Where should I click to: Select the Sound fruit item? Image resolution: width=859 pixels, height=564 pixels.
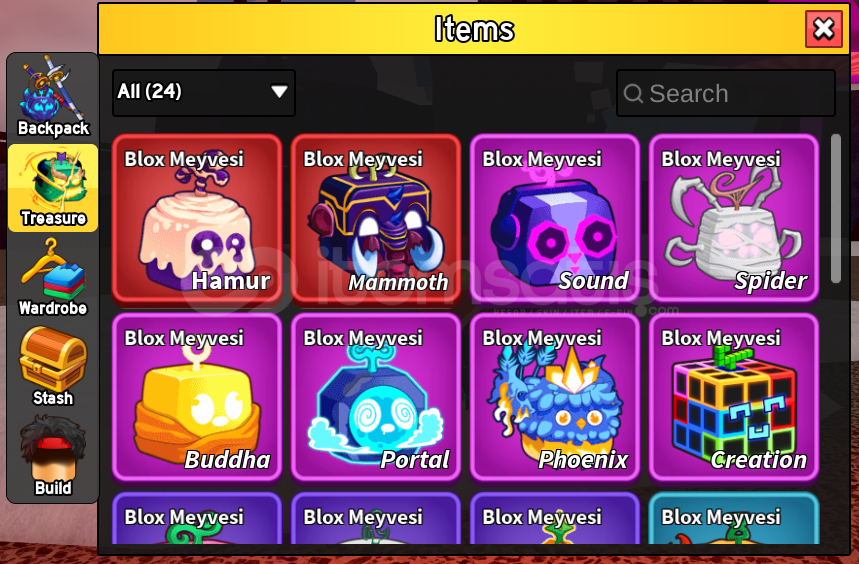[x=555, y=218]
